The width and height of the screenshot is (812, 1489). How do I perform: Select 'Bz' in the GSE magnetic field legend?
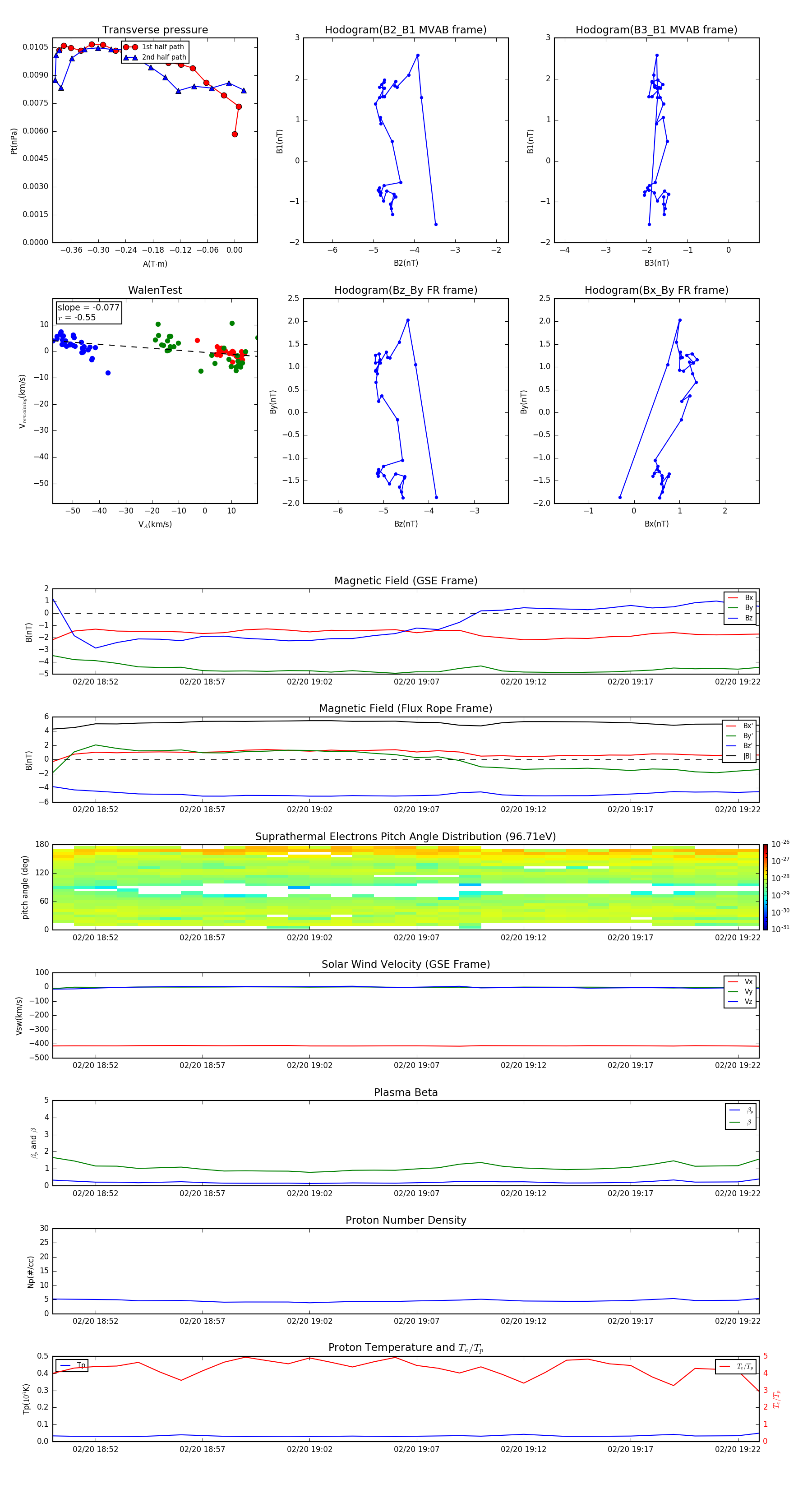740,618
